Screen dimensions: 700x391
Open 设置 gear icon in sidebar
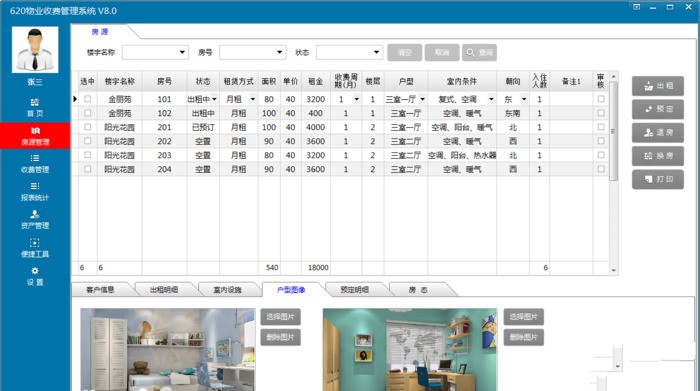[35, 270]
